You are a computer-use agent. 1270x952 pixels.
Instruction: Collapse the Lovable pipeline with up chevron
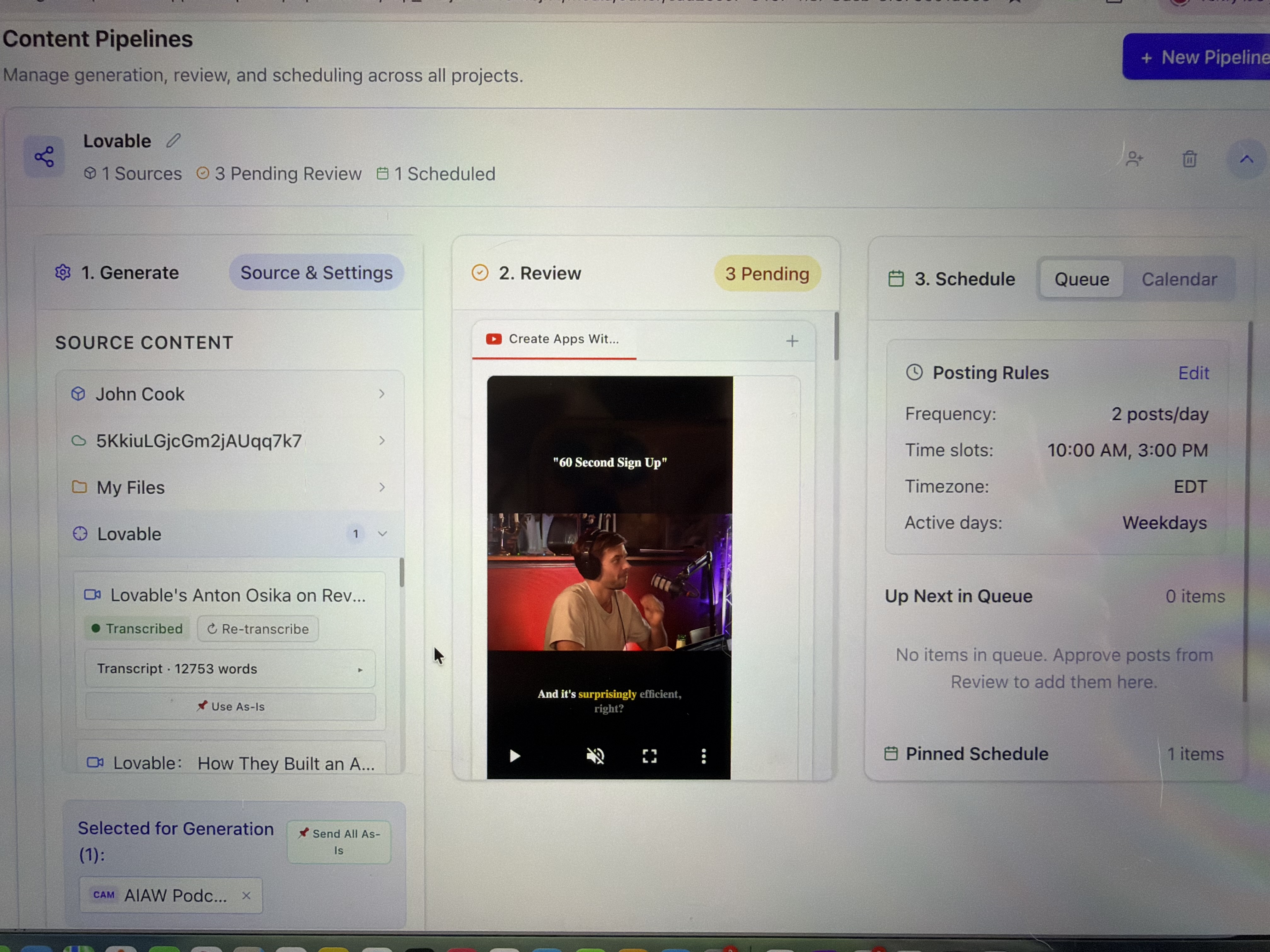[1246, 159]
